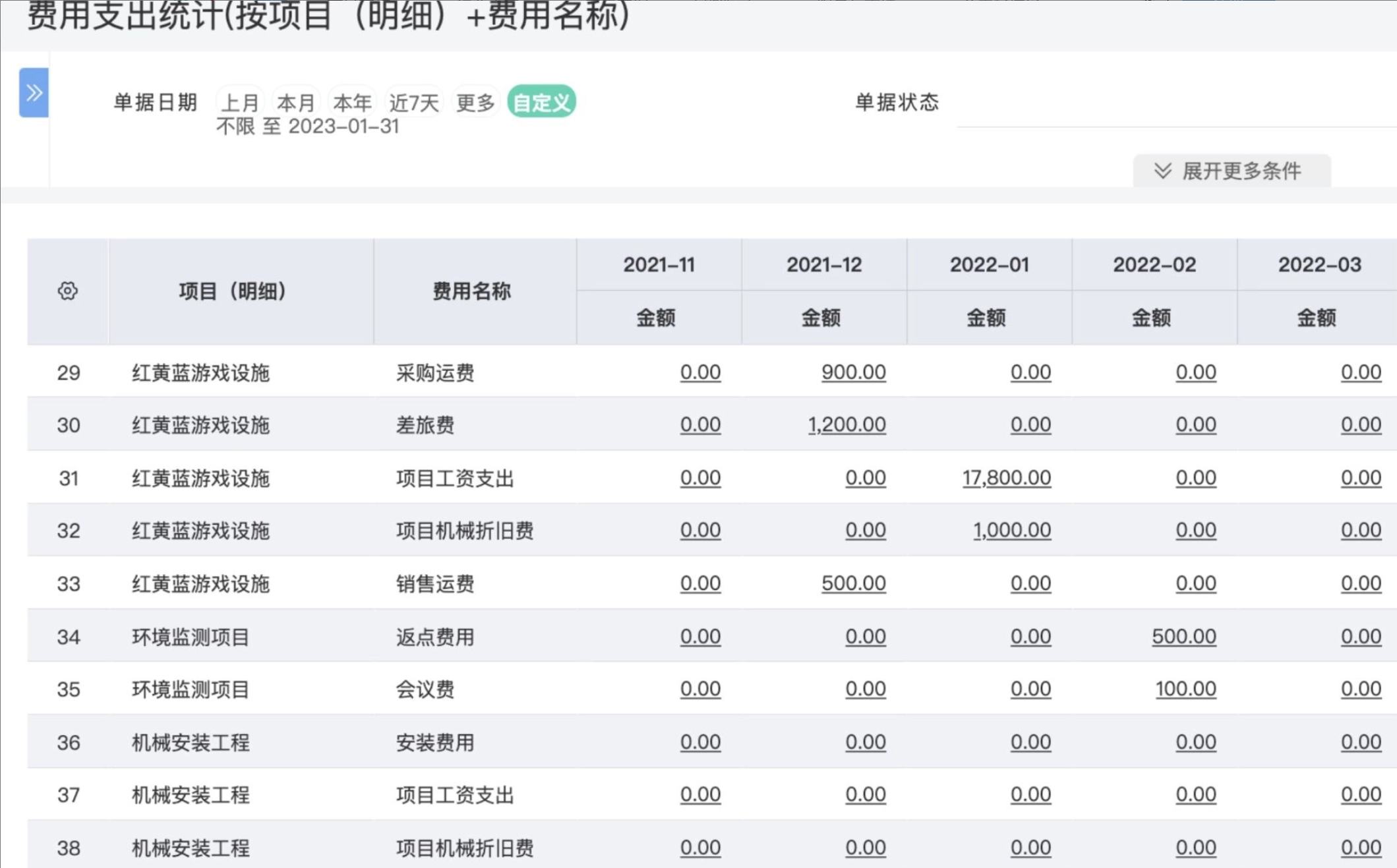Open the 500.00 返点费用 amount link
The height and width of the screenshot is (868, 1397).
point(1183,637)
